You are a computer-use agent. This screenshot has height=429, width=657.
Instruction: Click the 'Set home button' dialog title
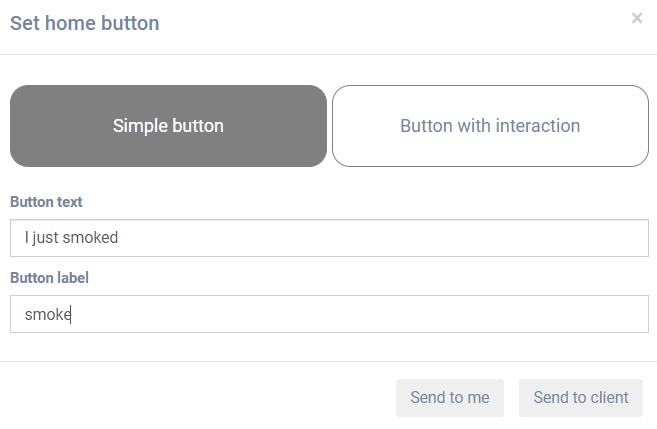coord(84,23)
